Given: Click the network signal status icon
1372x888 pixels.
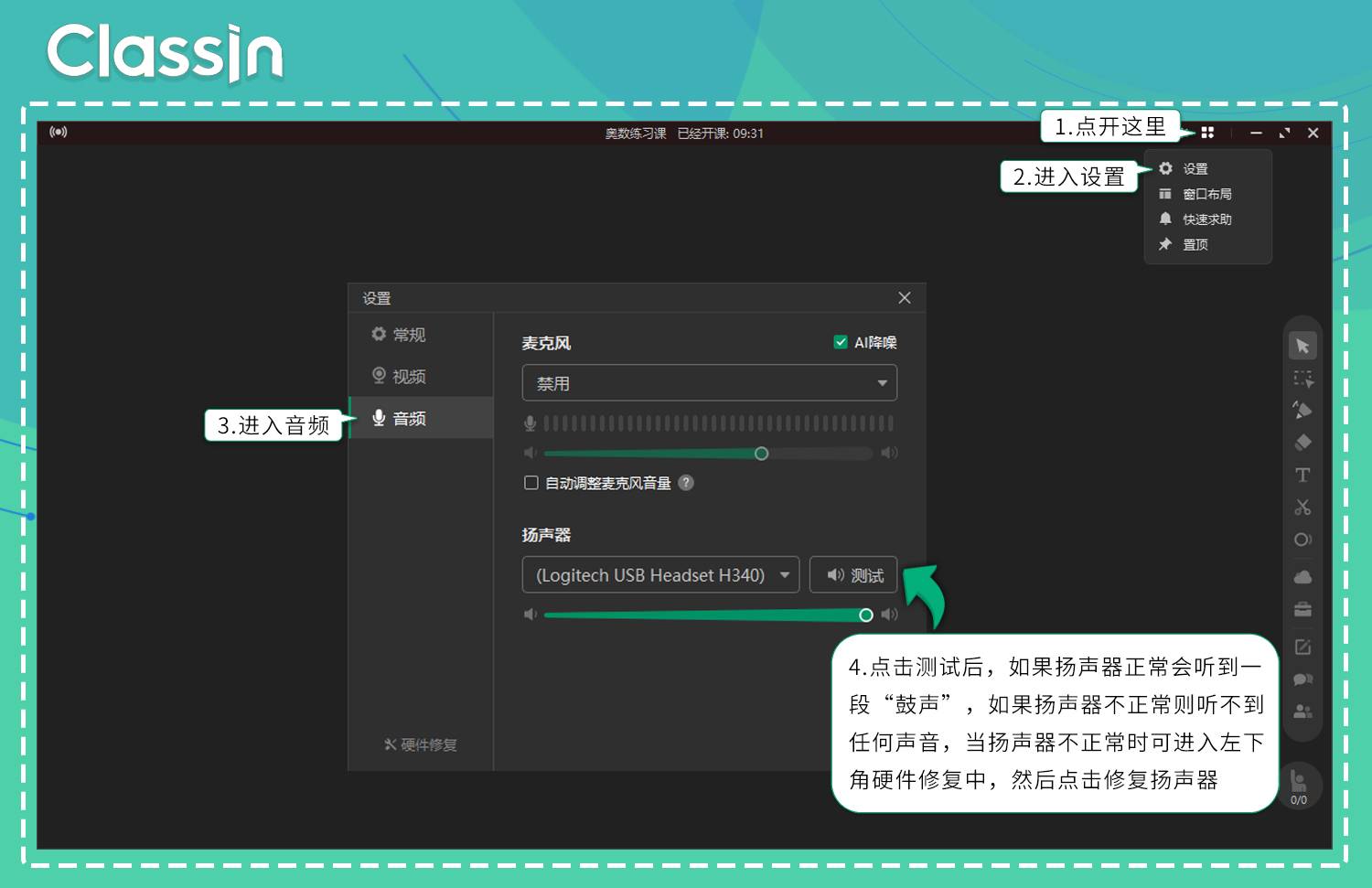Looking at the screenshot, I should [x=59, y=132].
